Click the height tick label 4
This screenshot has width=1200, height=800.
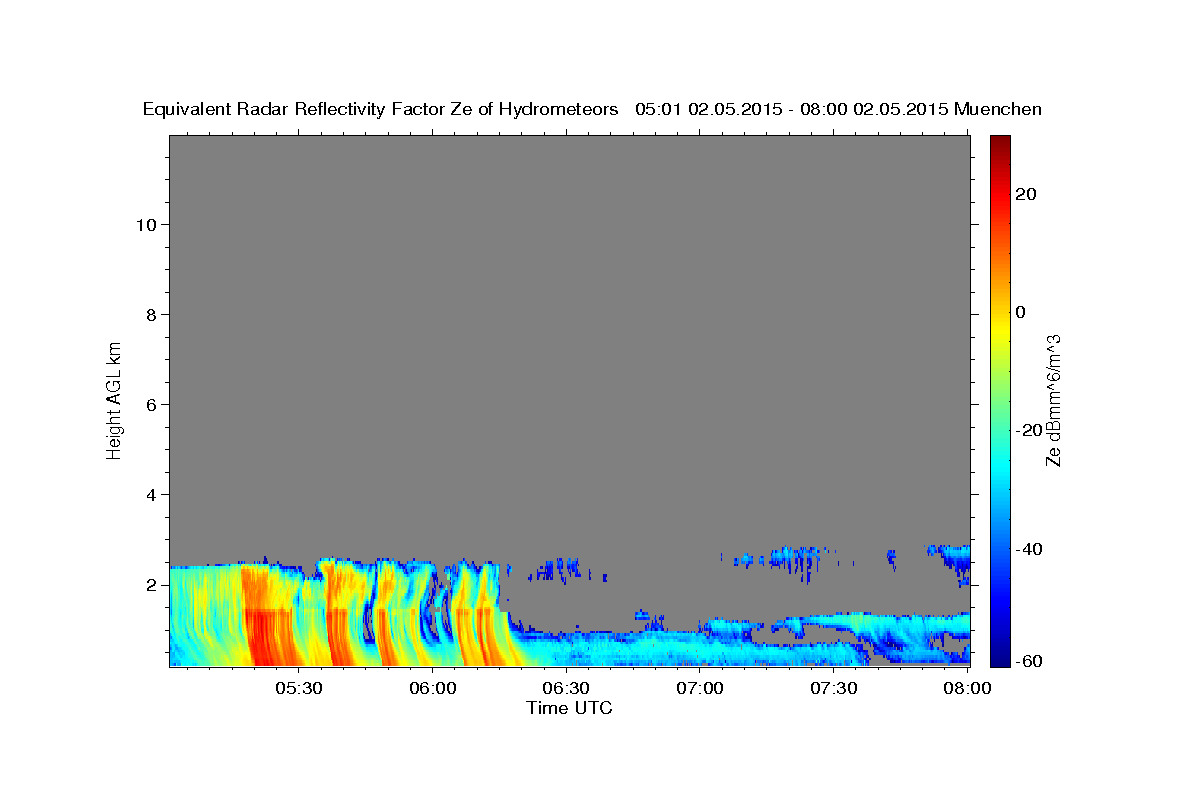point(152,495)
